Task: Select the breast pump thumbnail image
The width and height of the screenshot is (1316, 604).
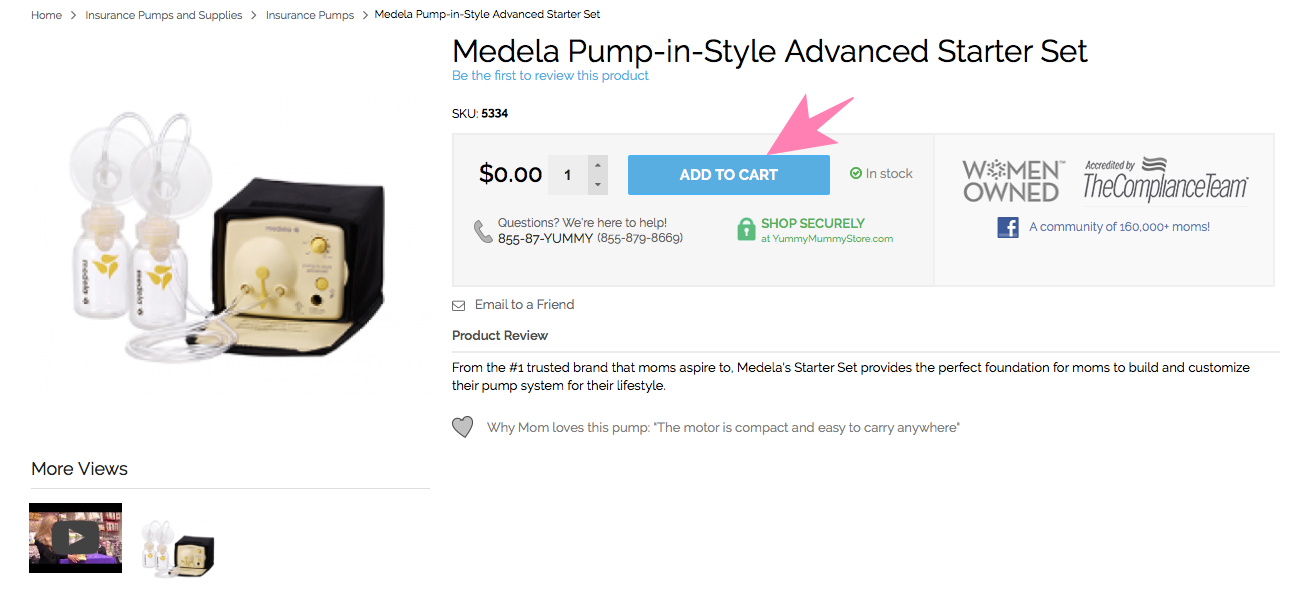Action: (x=178, y=547)
